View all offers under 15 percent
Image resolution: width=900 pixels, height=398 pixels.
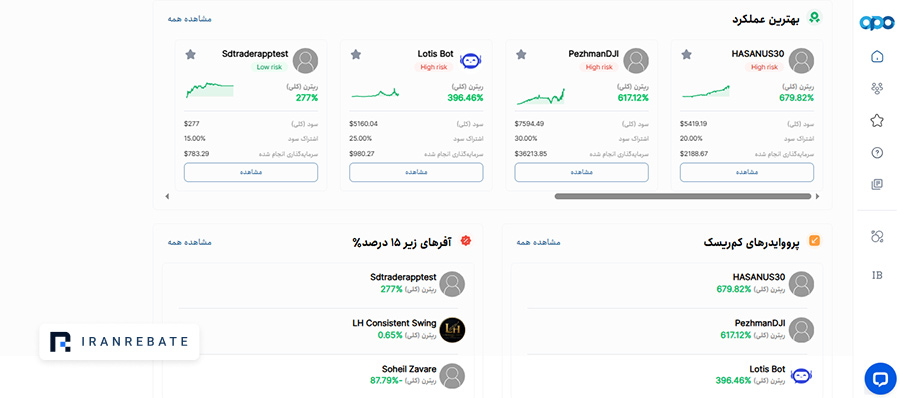click(189, 242)
